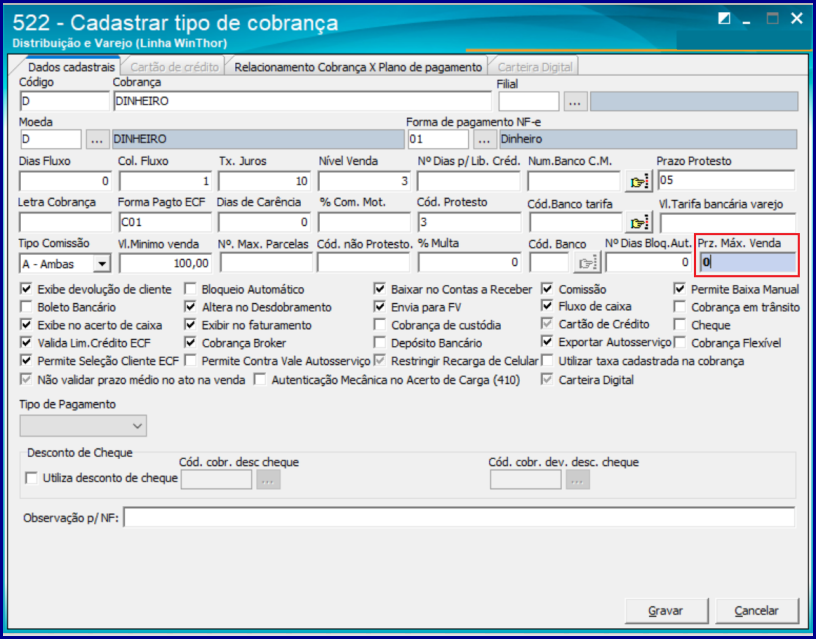The width and height of the screenshot is (816, 639).
Task: Enable Autenticação Mecânica no Acerto de Carga
Action: [260, 380]
